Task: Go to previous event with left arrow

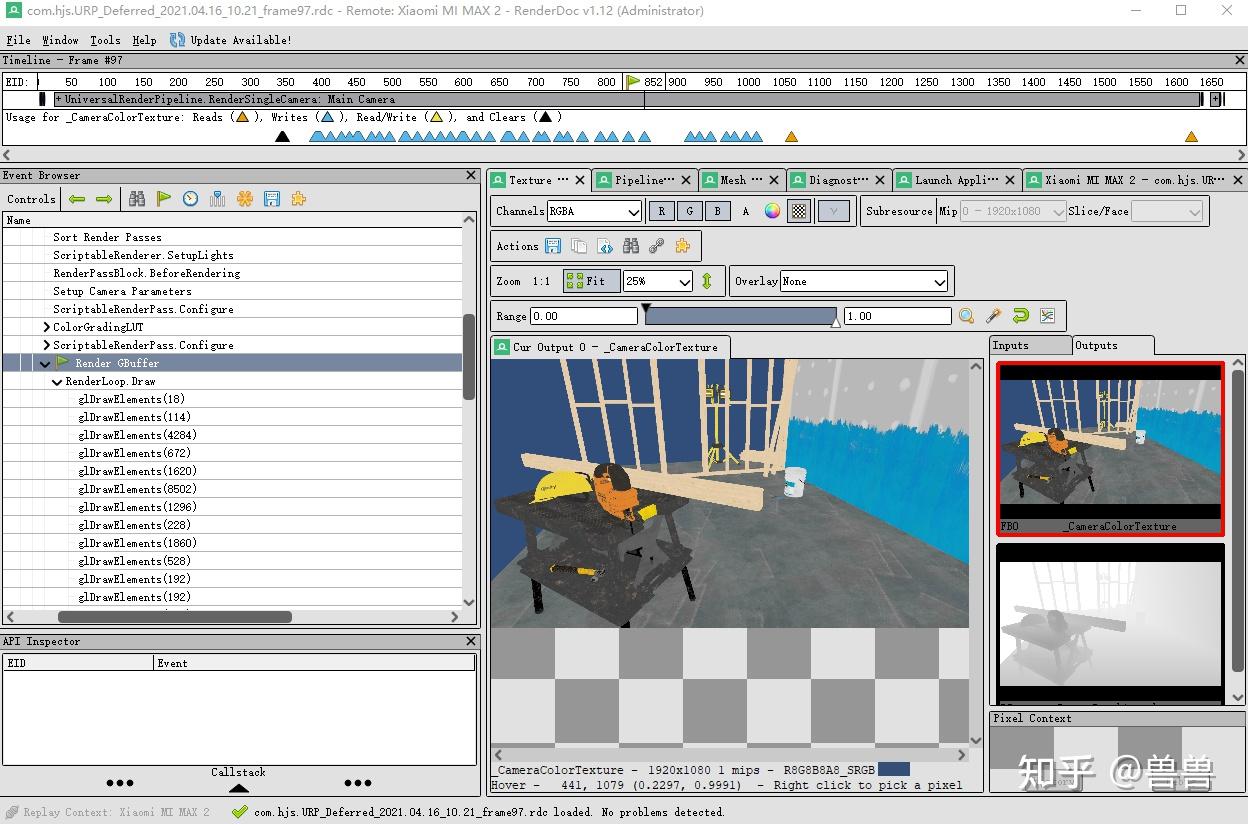Action: 77,199
